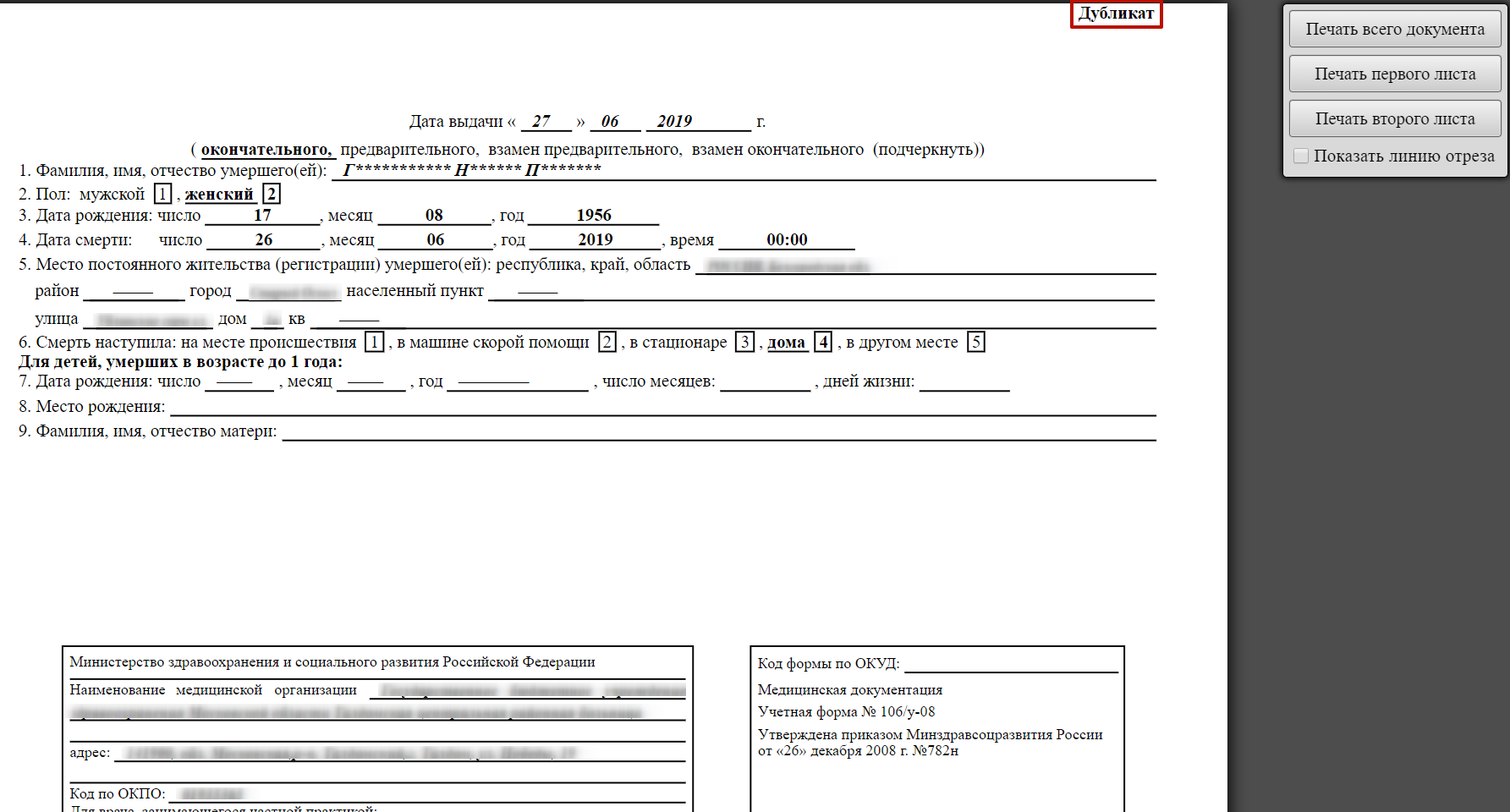The image size is (1510, 812).
Task: Select box 1 next to 'мужской'
Action: (162, 194)
